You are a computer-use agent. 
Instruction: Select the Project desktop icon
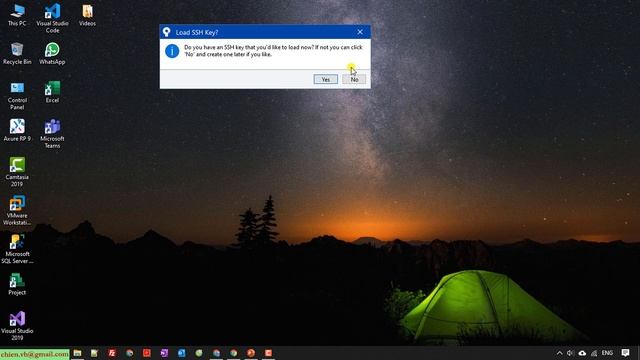[x=17, y=284]
